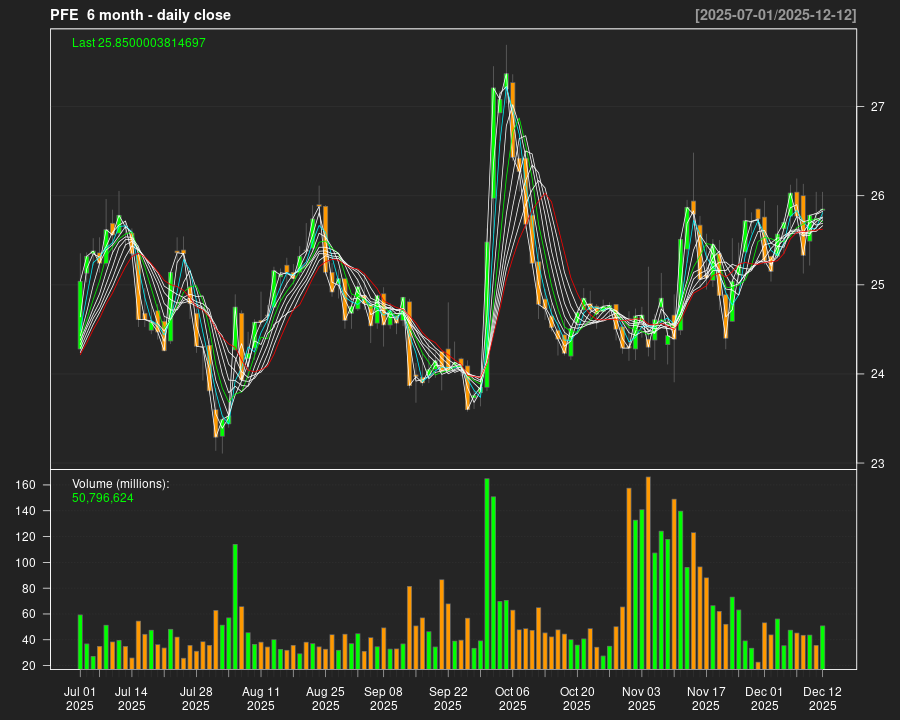Click the tallest green volume bar near Oct 06

[x=487, y=574]
